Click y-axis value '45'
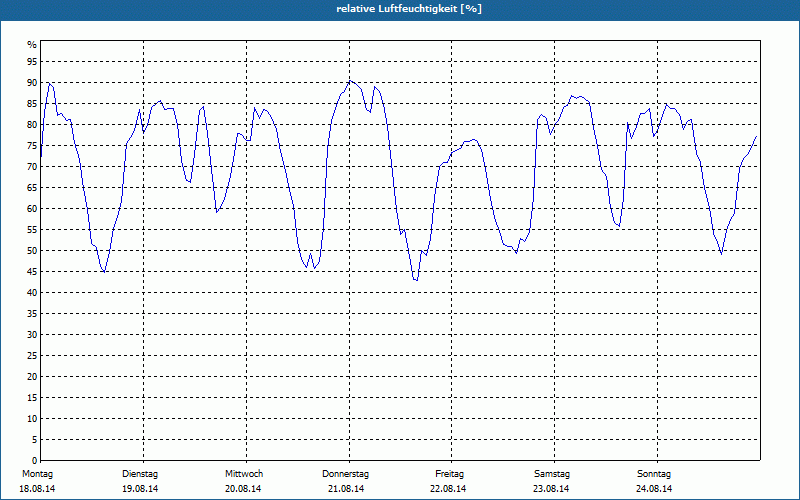This screenshot has height=500, width=800. pos(32,271)
